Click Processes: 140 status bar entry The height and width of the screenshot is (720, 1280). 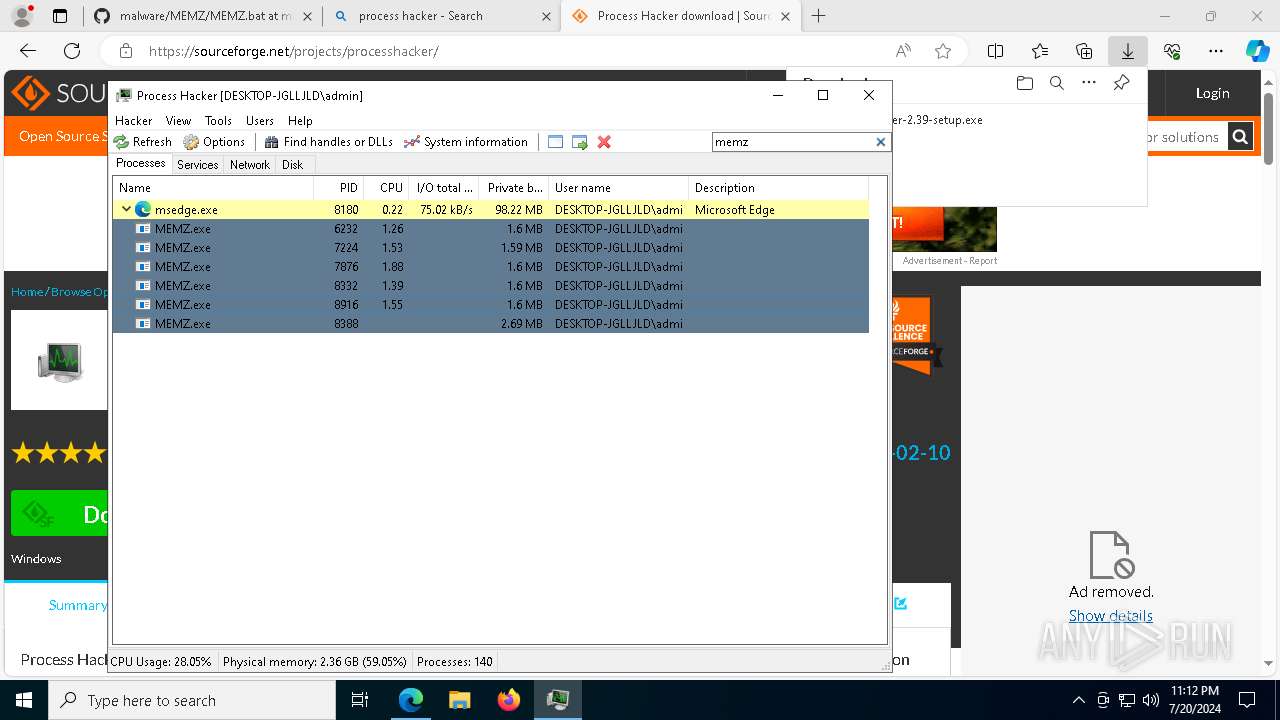[x=455, y=662]
